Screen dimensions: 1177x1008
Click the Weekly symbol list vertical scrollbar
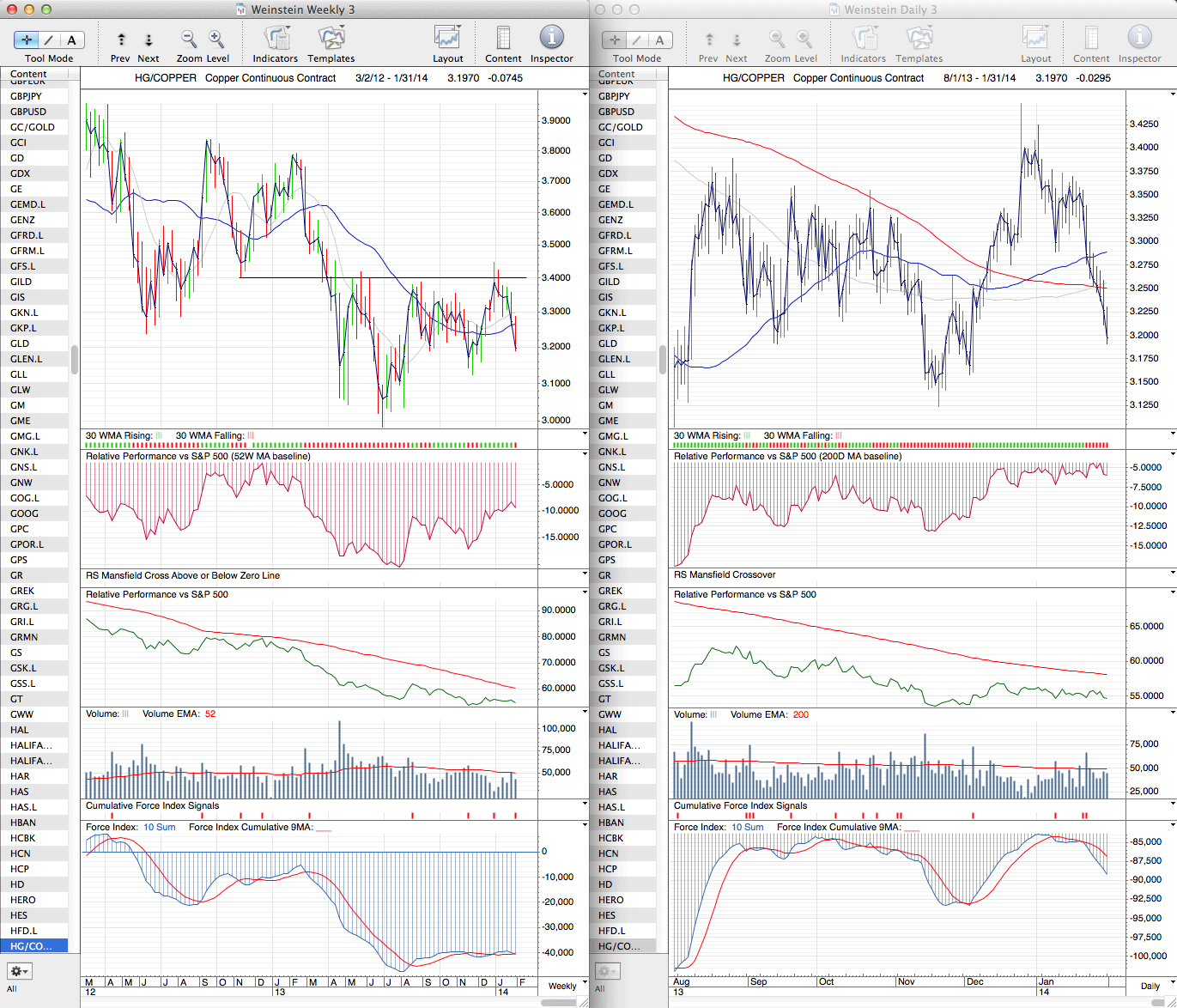(75, 359)
